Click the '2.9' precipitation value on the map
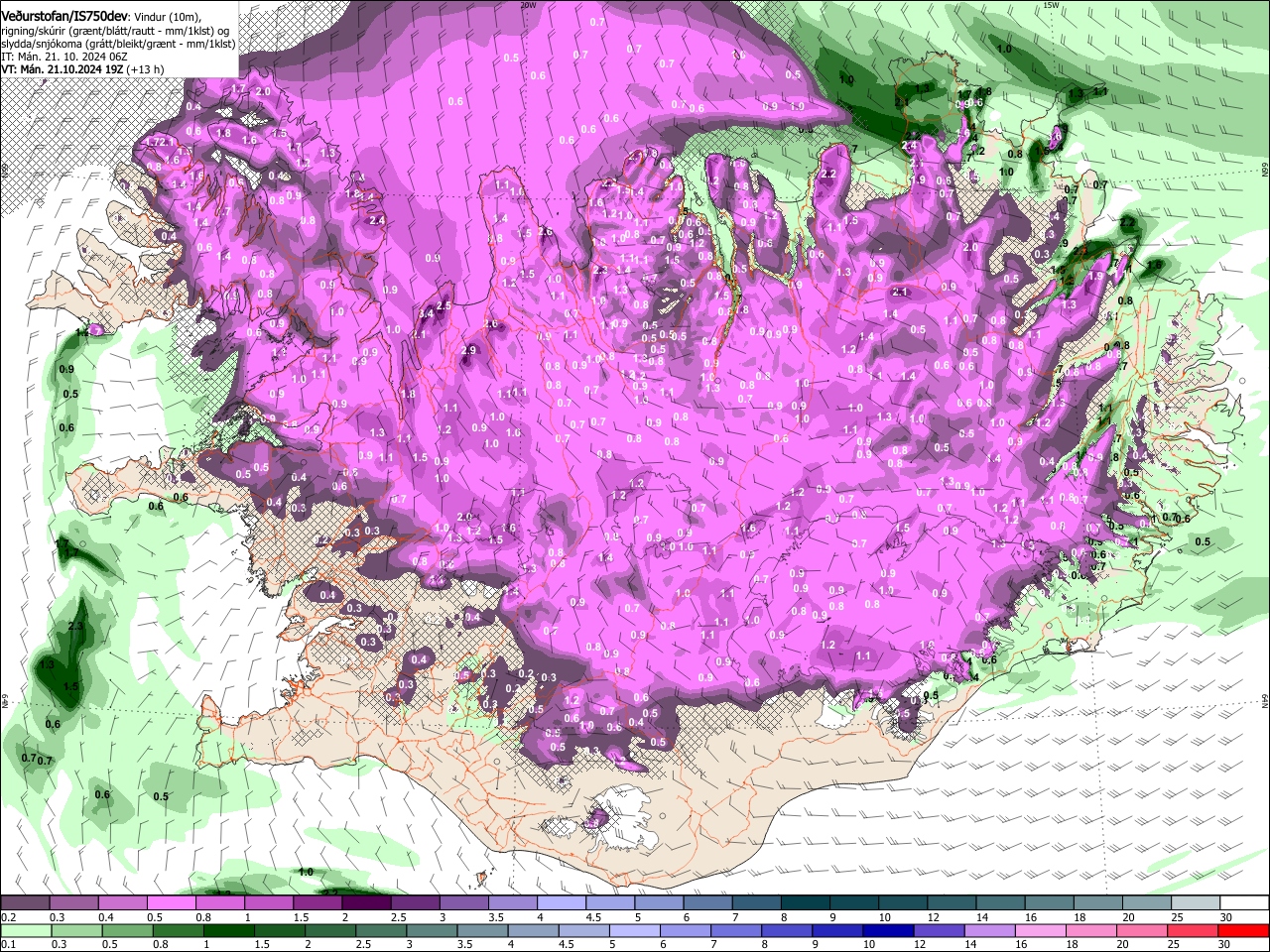The height and width of the screenshot is (952, 1270). point(468,350)
